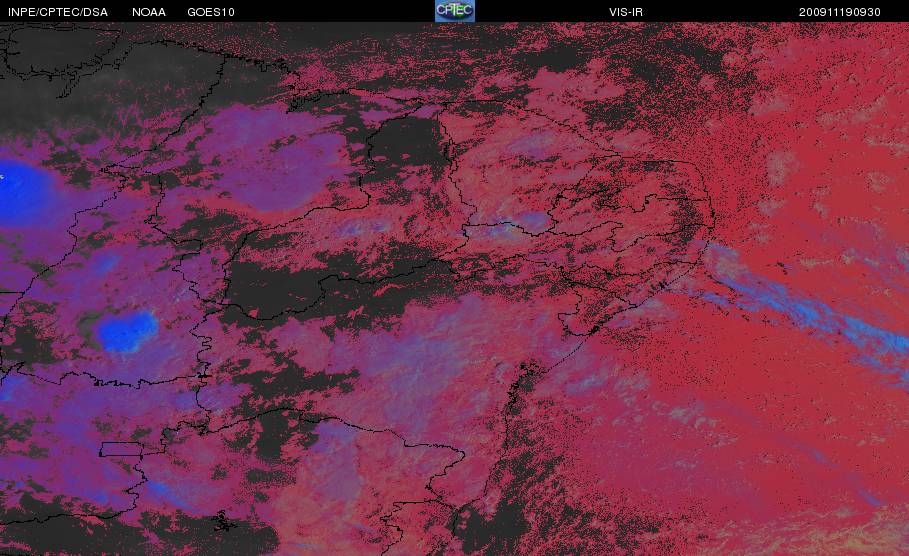Click the CPTEC logo in the header

click(454, 11)
